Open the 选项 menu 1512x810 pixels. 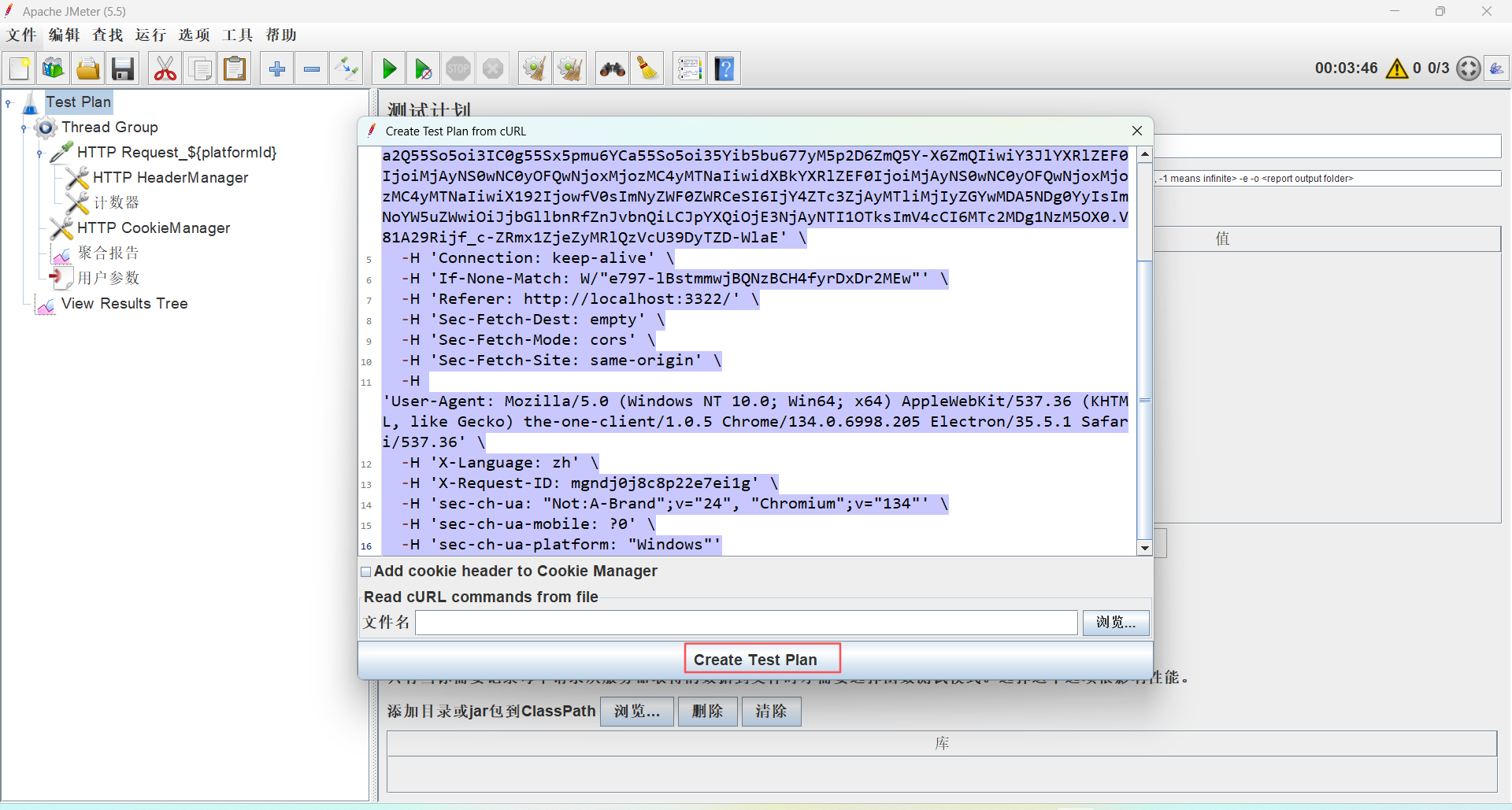click(195, 35)
